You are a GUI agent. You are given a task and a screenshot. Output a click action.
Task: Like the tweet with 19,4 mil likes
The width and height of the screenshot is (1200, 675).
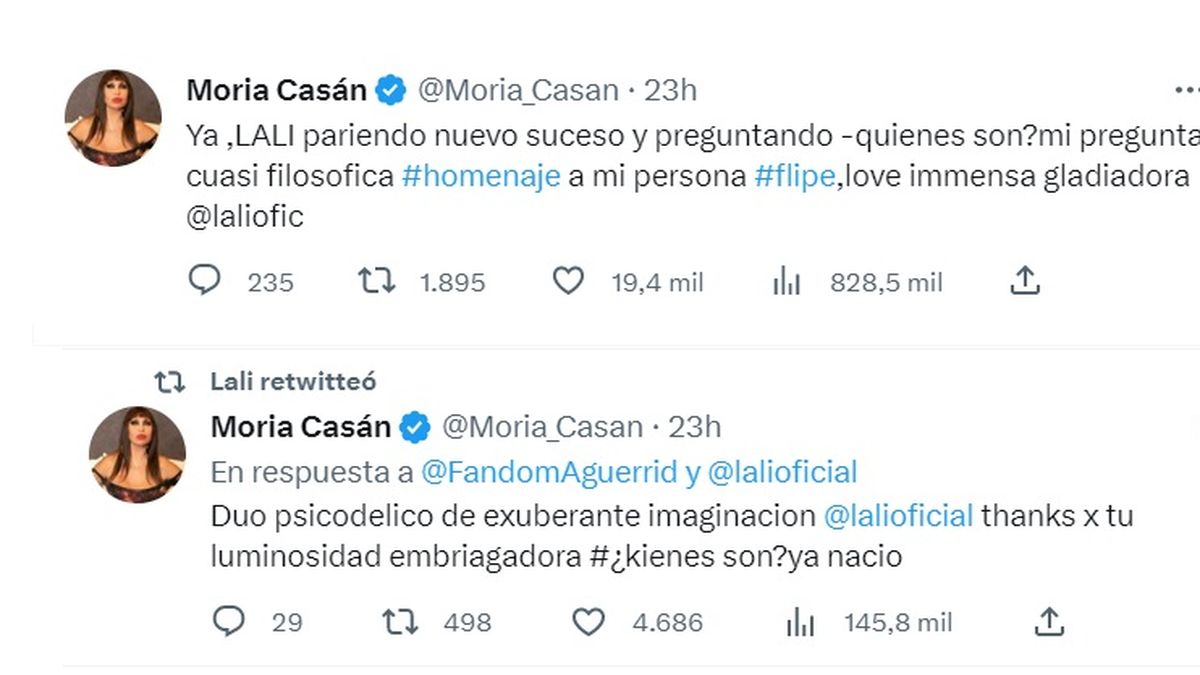(x=568, y=282)
